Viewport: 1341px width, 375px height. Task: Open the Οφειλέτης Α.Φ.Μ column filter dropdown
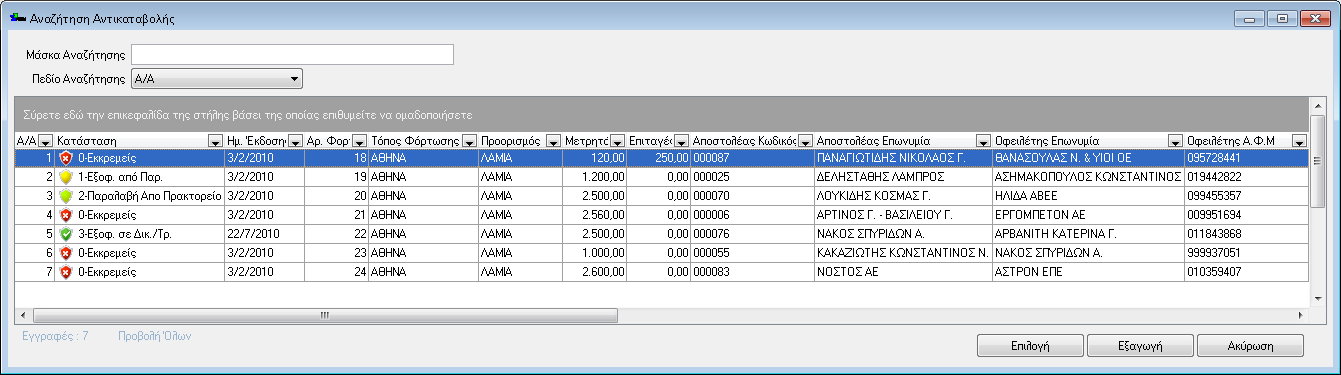pos(1299,140)
